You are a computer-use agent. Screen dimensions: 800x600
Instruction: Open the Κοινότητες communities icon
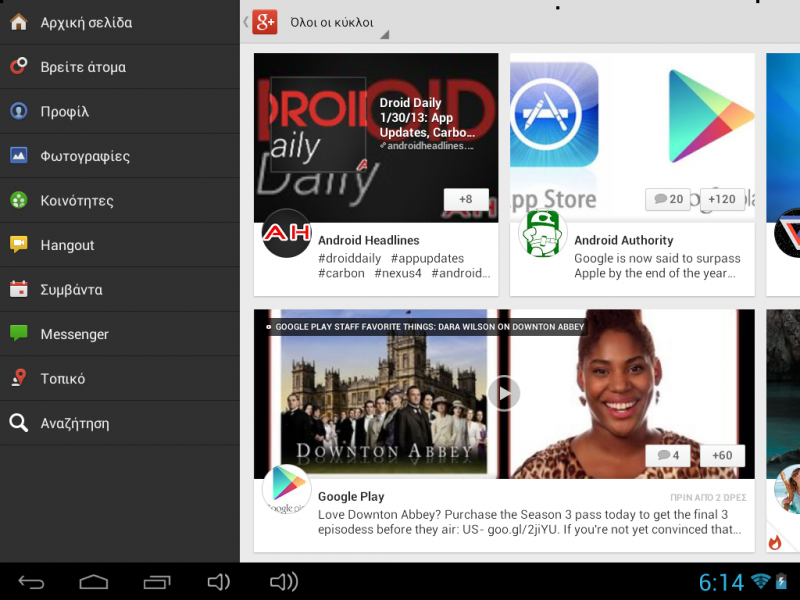coord(19,200)
